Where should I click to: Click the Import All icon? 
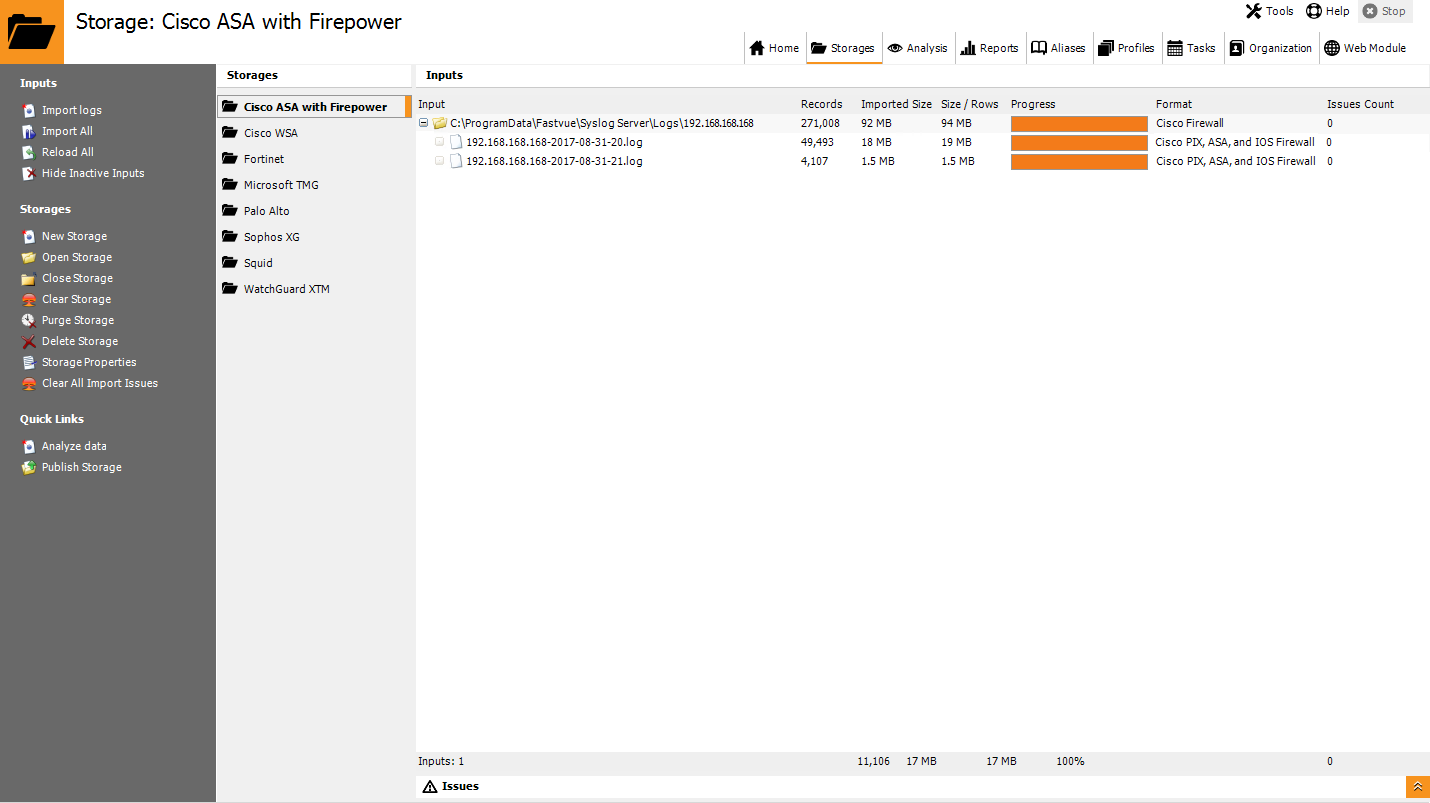coord(29,131)
